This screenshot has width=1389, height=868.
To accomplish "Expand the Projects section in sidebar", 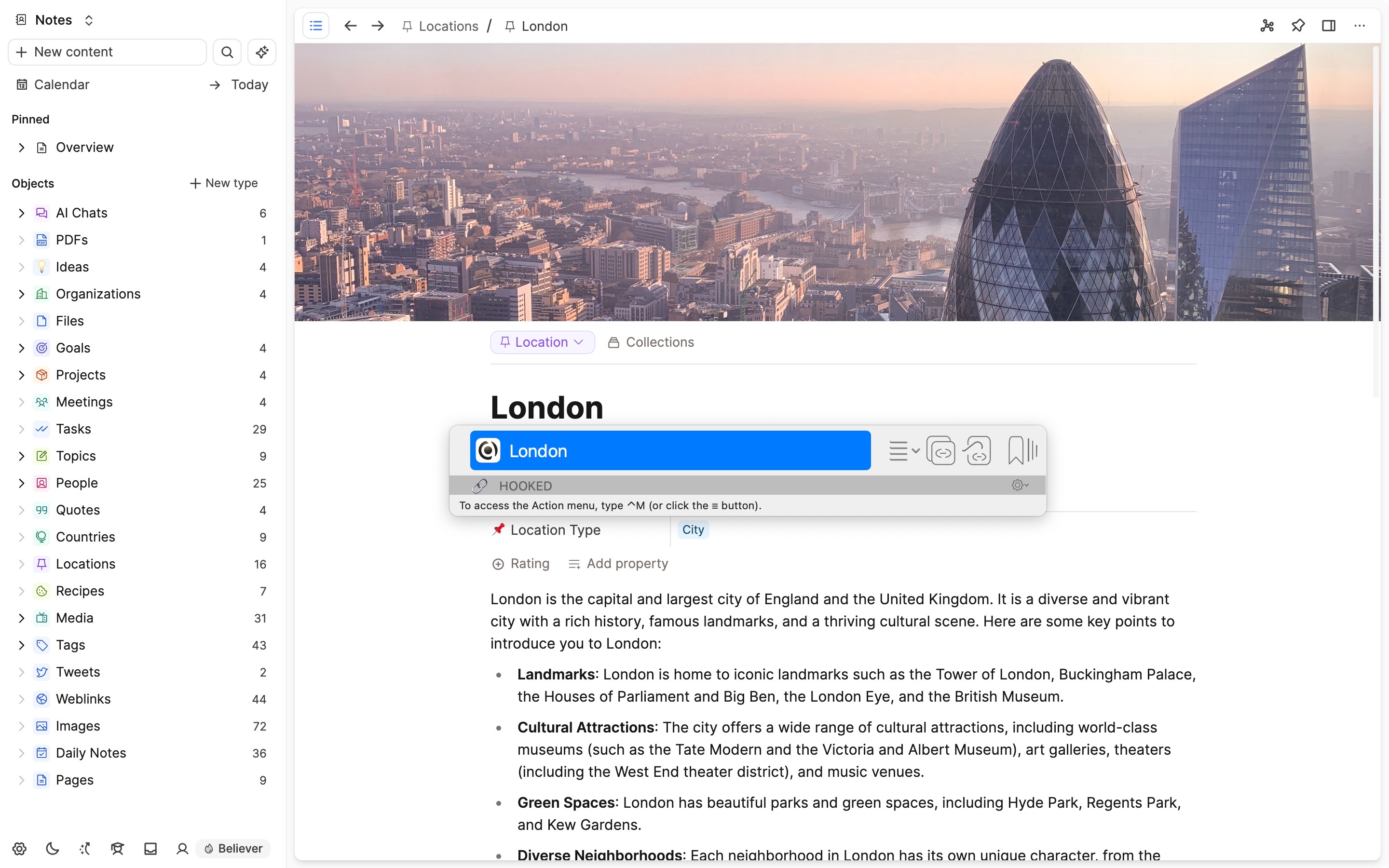I will coord(21,375).
